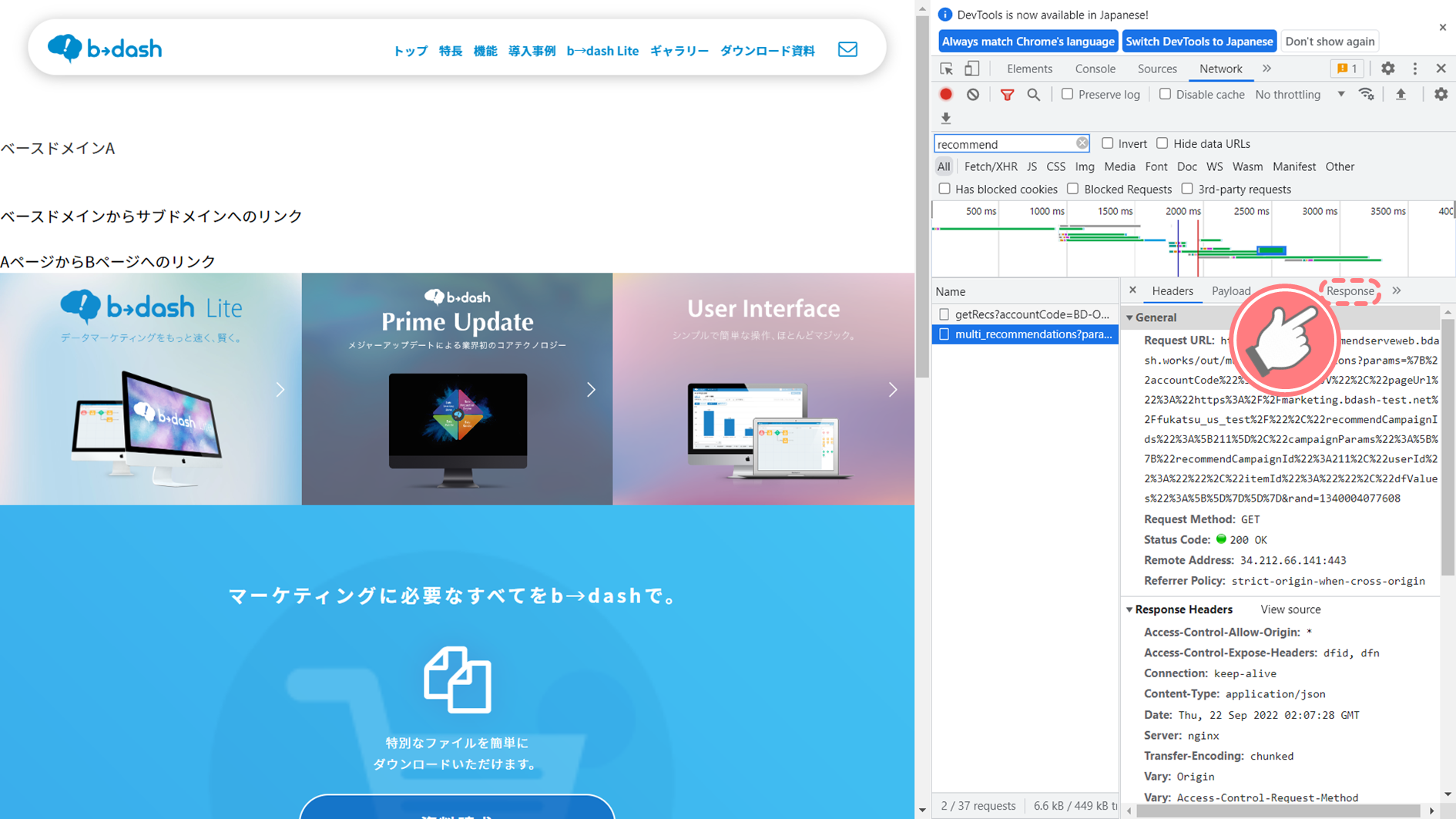Tick checkbox for getRecs request row

[944, 314]
